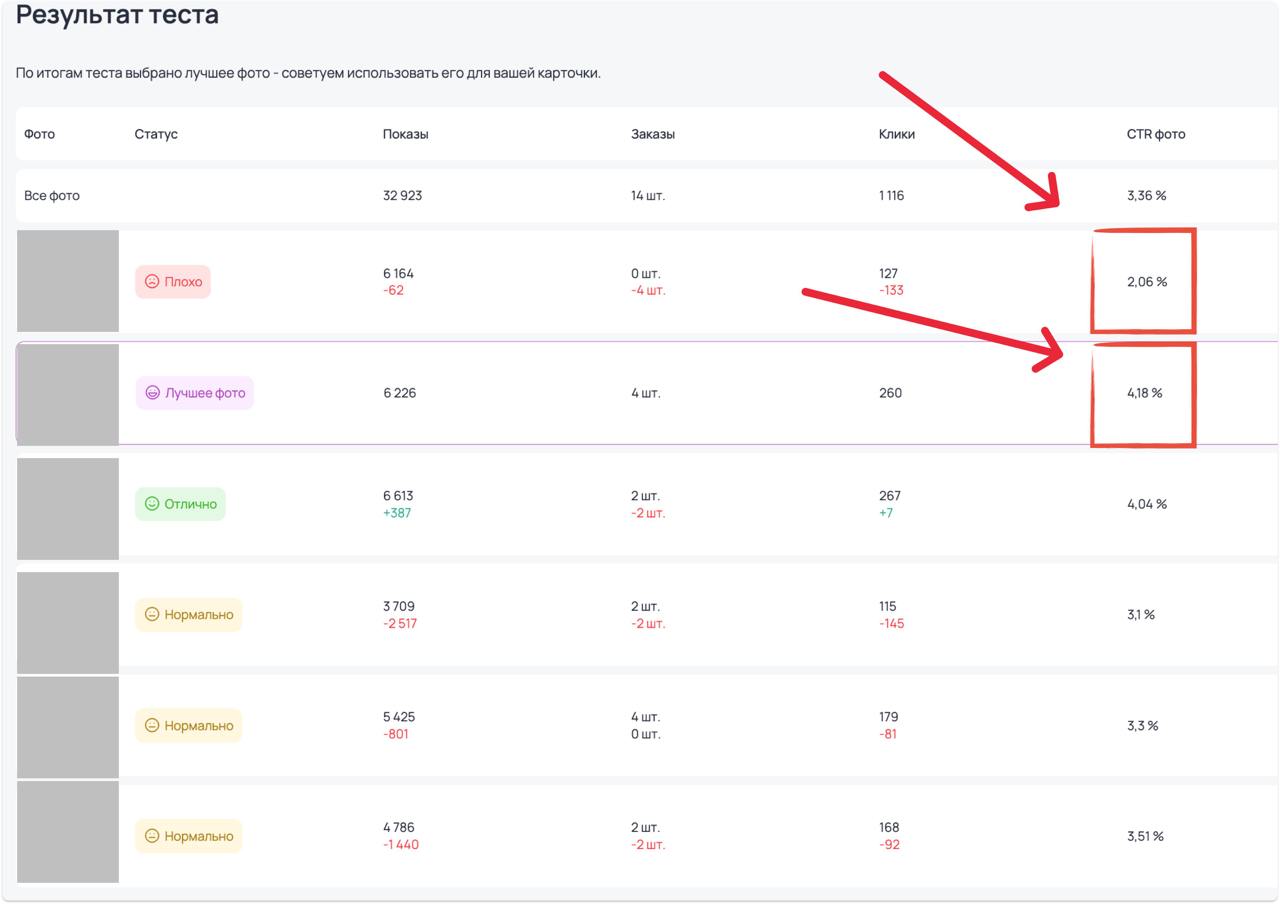Image resolution: width=1280 pixels, height=904 pixels.
Task: Click neutral face icon in the 4 786 row
Action: (152, 836)
